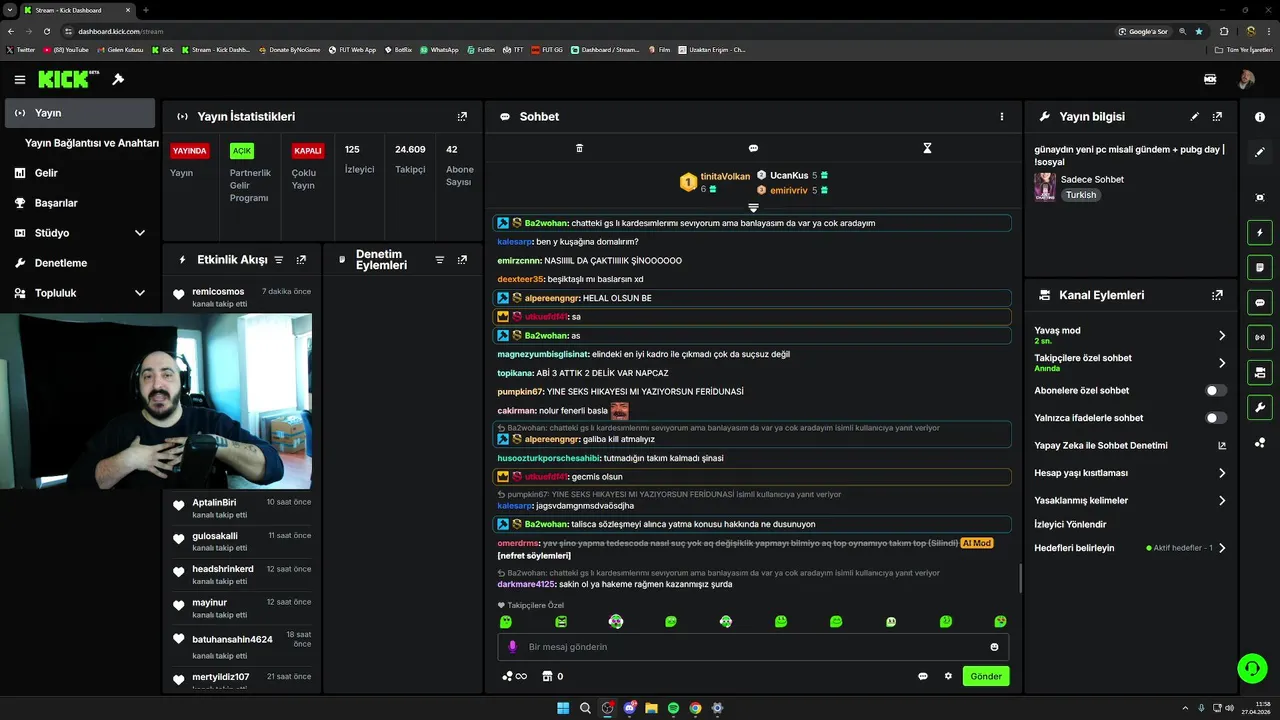1280x720 pixels.
Task: Open File Explorer from the taskbar
Action: (x=651, y=708)
